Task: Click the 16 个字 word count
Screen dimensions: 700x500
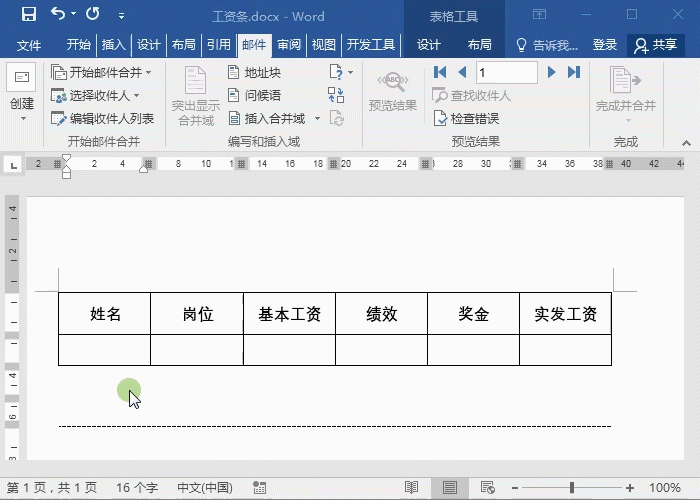Action: 137,488
